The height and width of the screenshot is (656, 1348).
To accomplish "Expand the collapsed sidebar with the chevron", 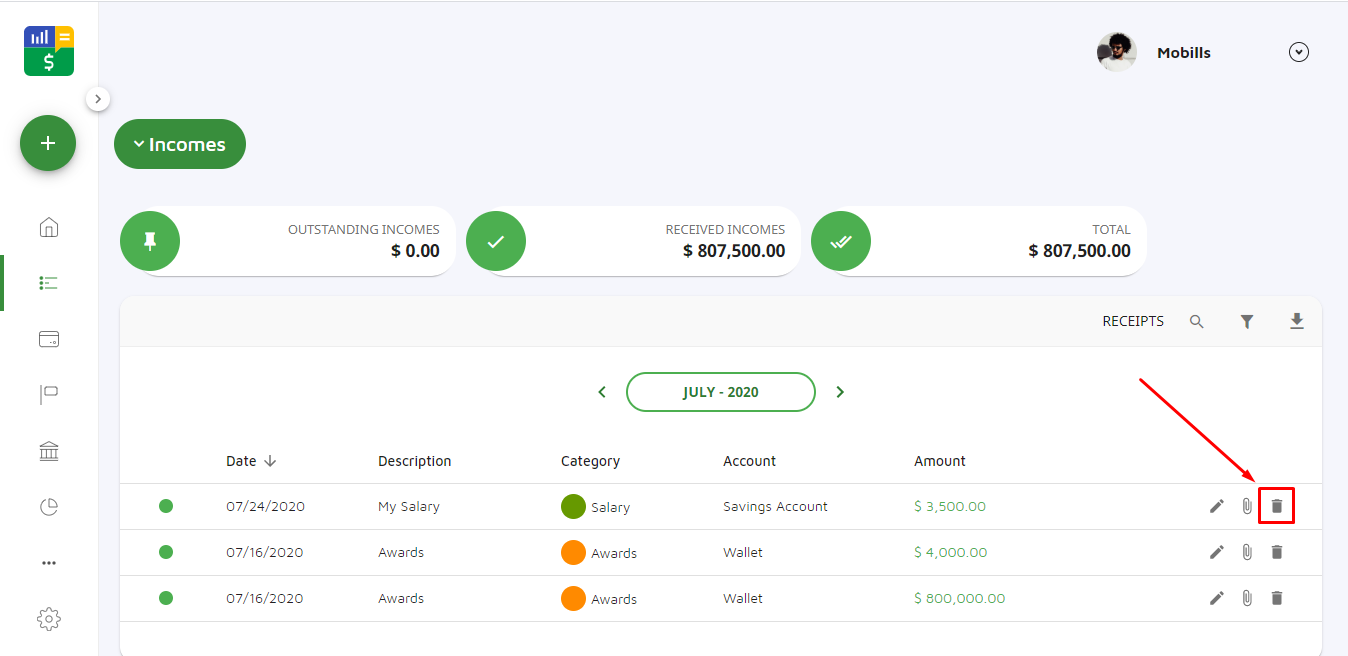I will coord(97,99).
